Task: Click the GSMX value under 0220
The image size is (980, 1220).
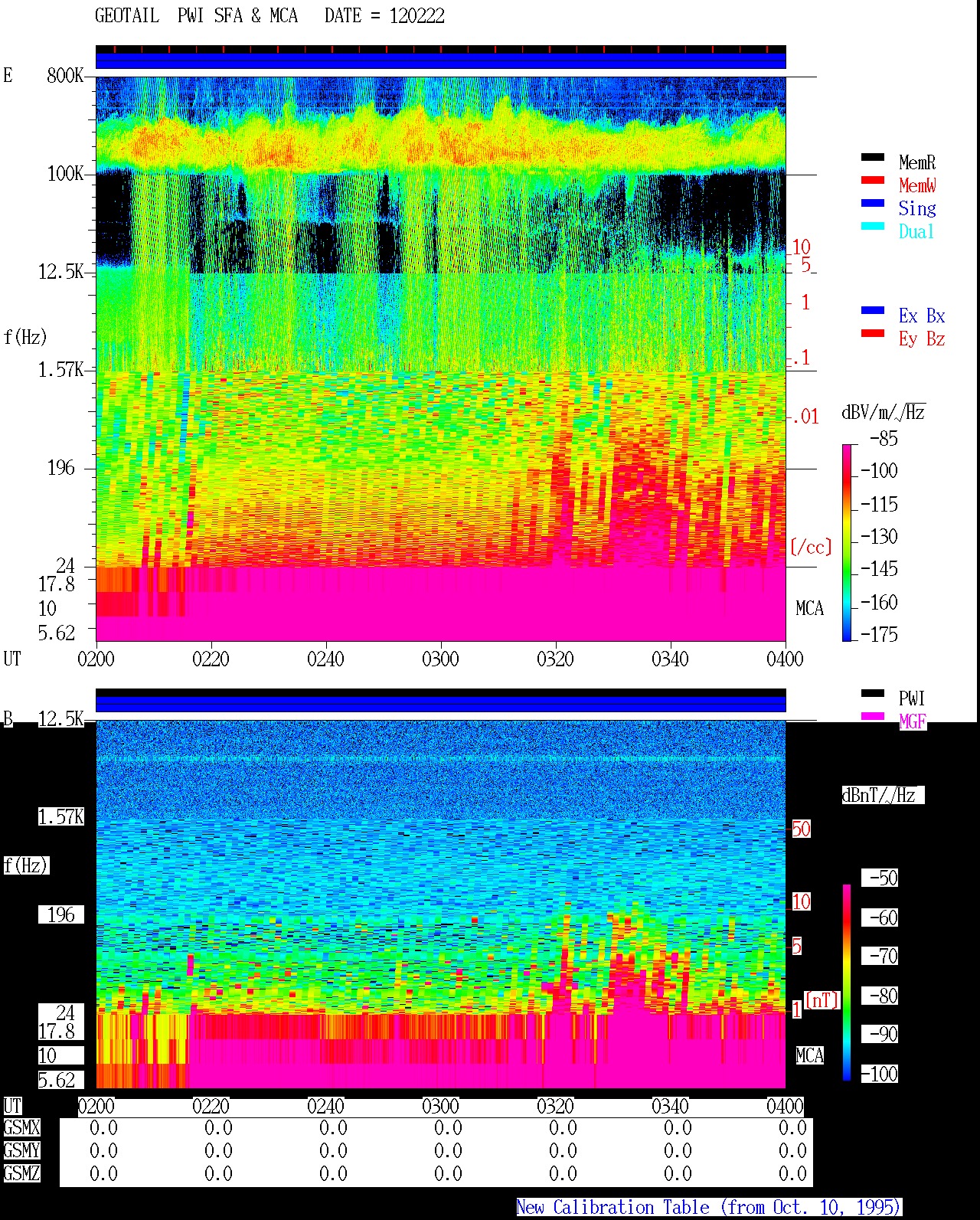Action: pos(218,1127)
